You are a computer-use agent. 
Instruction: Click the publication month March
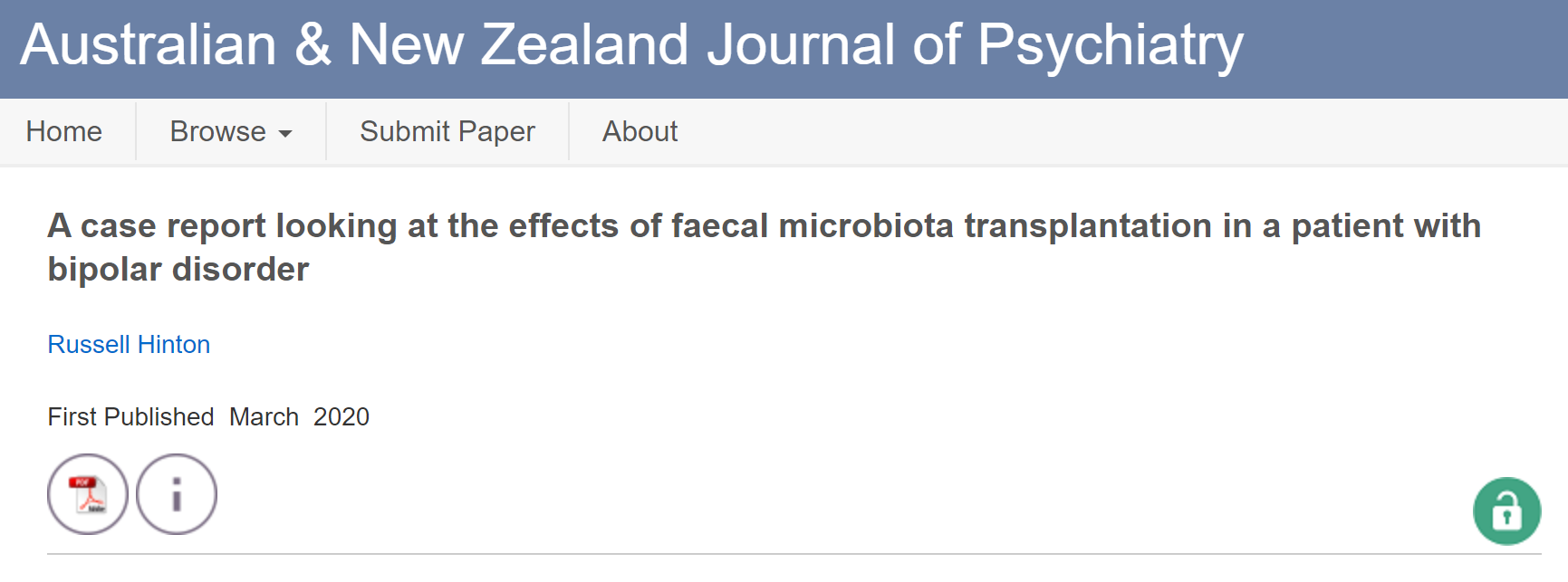tap(264, 416)
